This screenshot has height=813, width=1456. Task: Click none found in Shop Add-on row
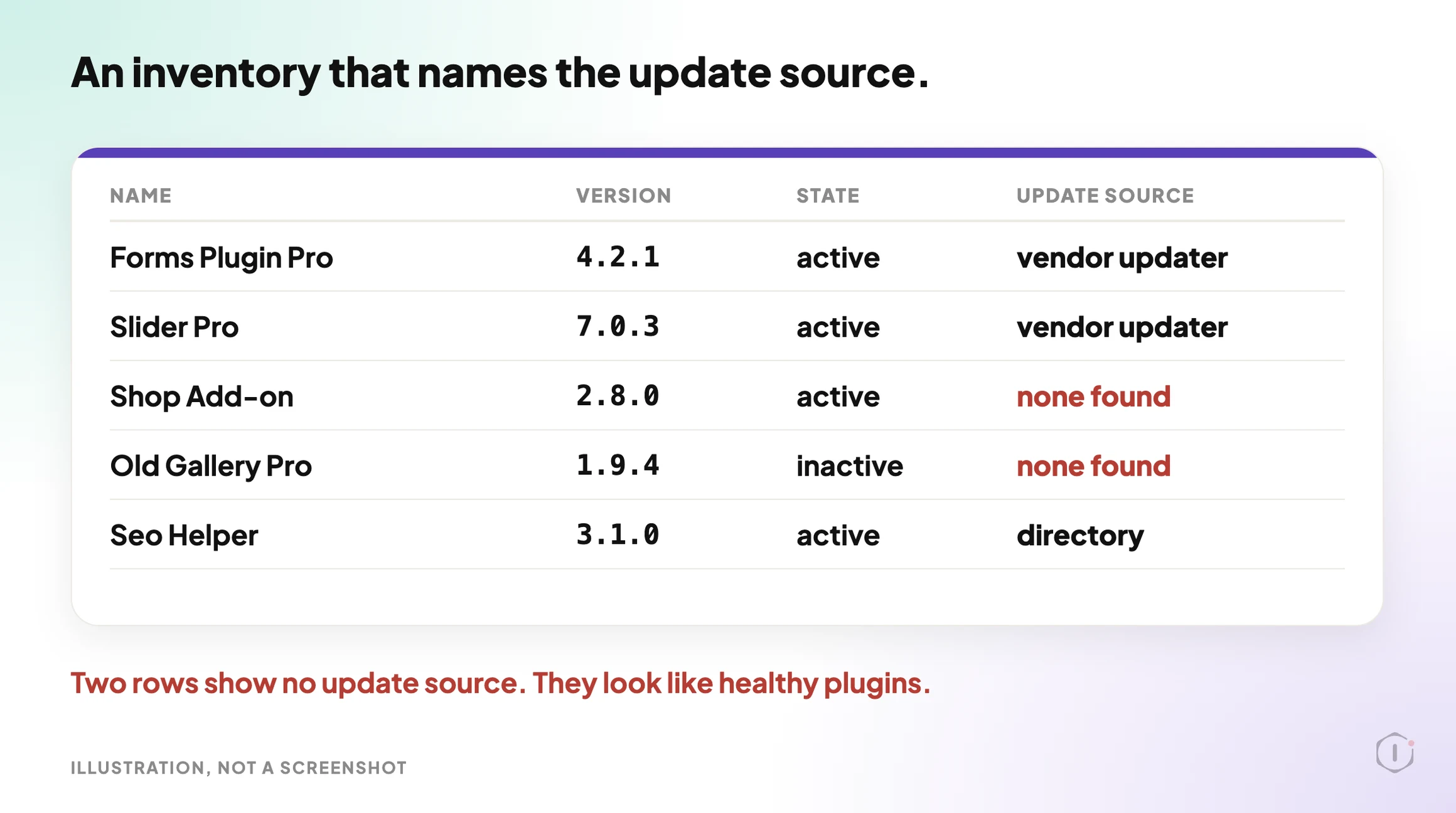tap(1094, 396)
